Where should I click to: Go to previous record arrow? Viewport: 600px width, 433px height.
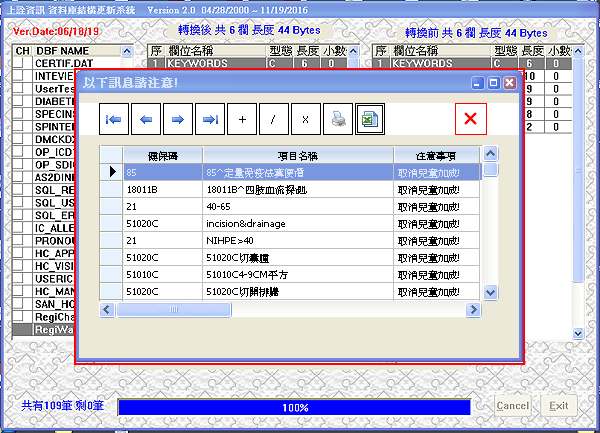click(x=146, y=119)
